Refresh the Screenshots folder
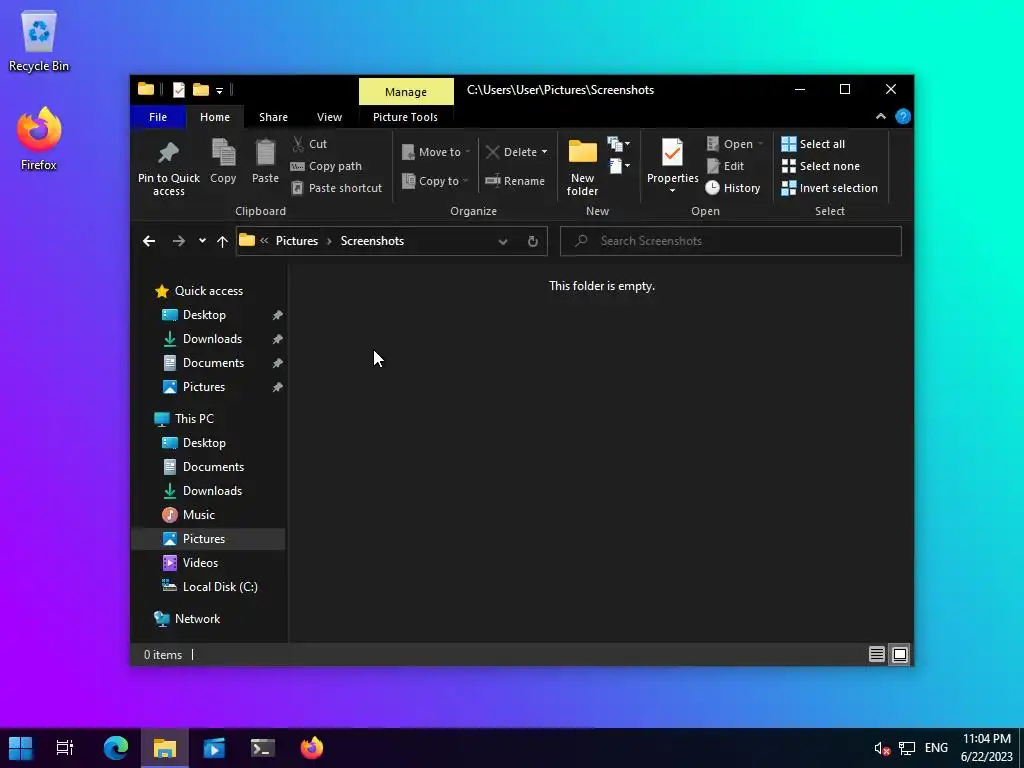Image resolution: width=1024 pixels, height=768 pixels. click(533, 241)
